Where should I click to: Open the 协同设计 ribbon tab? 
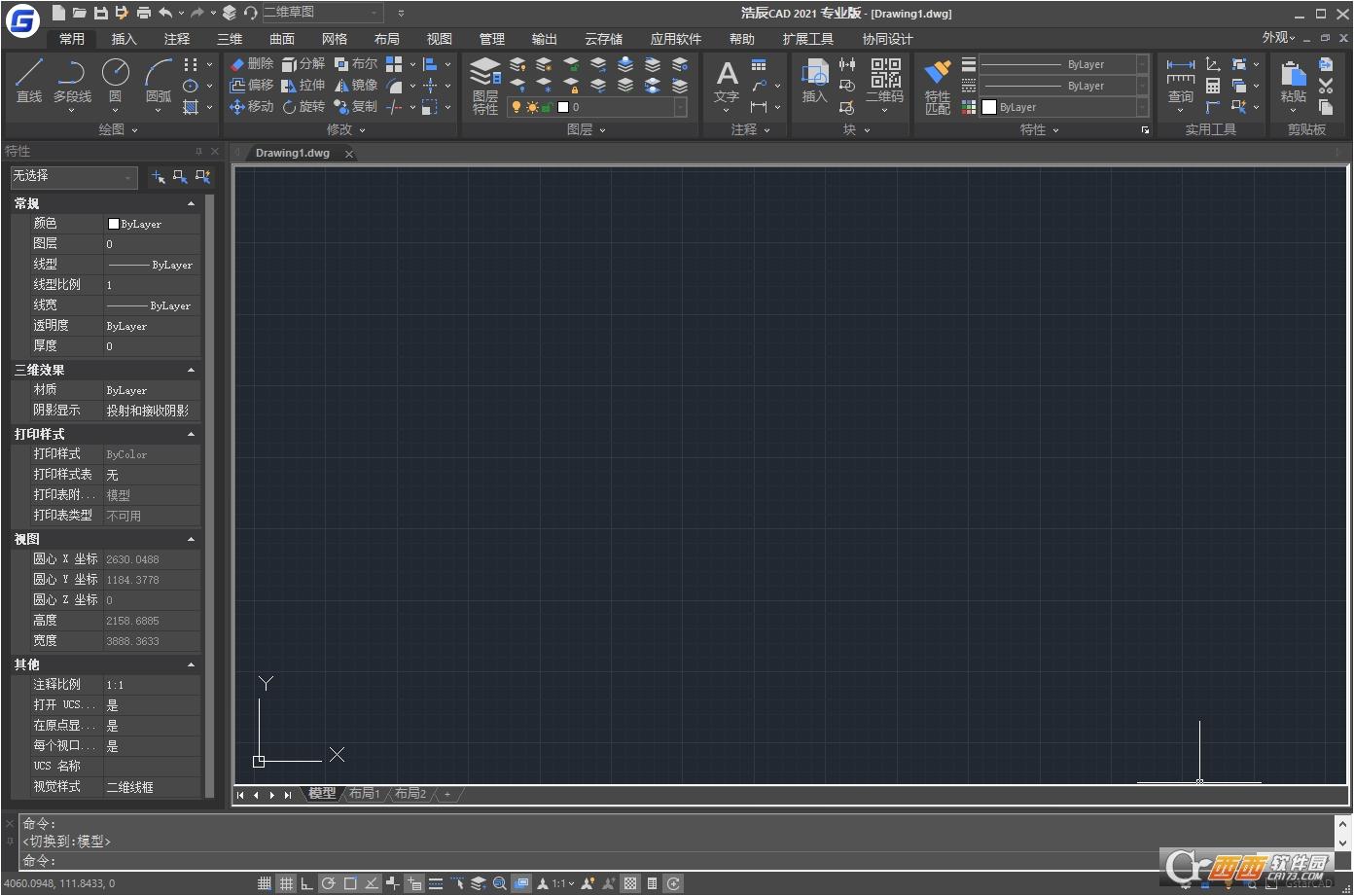coord(888,39)
